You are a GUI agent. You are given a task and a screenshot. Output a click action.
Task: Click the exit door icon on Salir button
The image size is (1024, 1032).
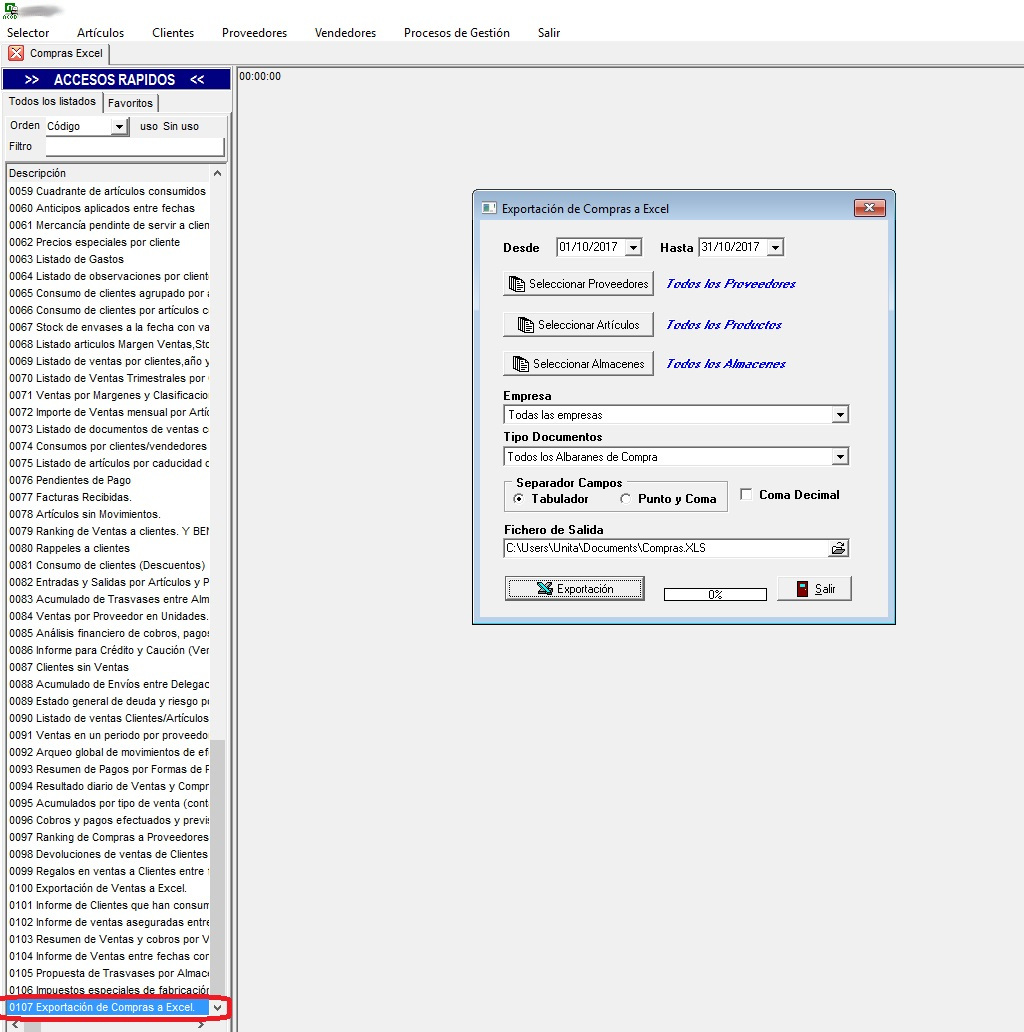pos(802,589)
